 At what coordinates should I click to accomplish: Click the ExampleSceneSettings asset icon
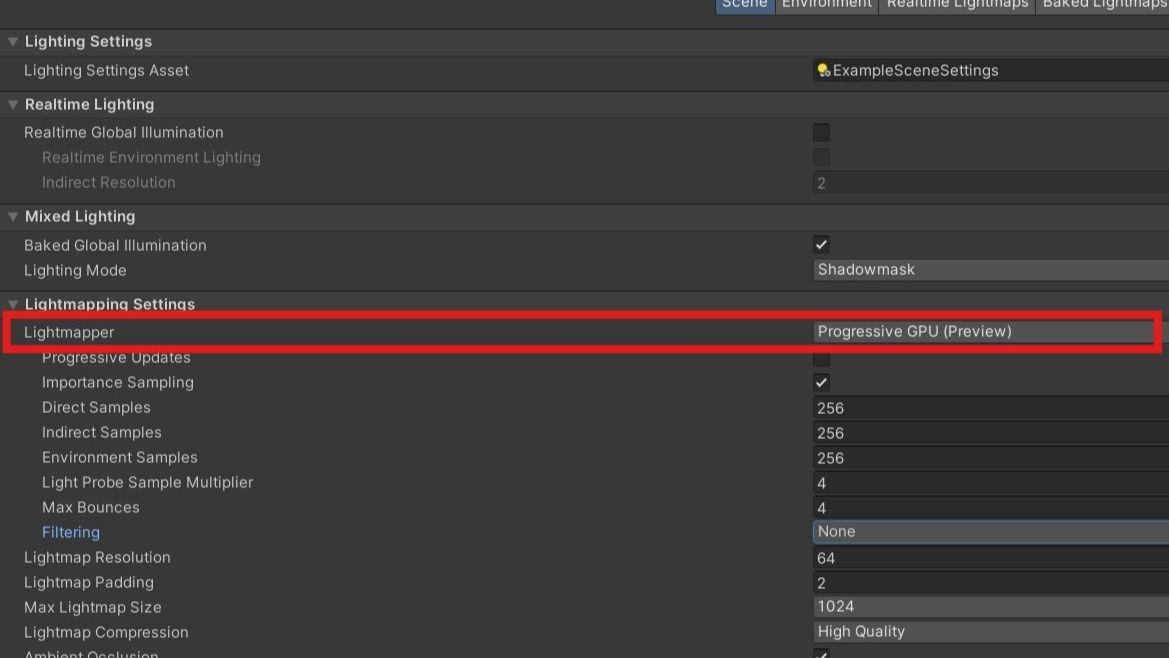pyautogui.click(x=822, y=70)
